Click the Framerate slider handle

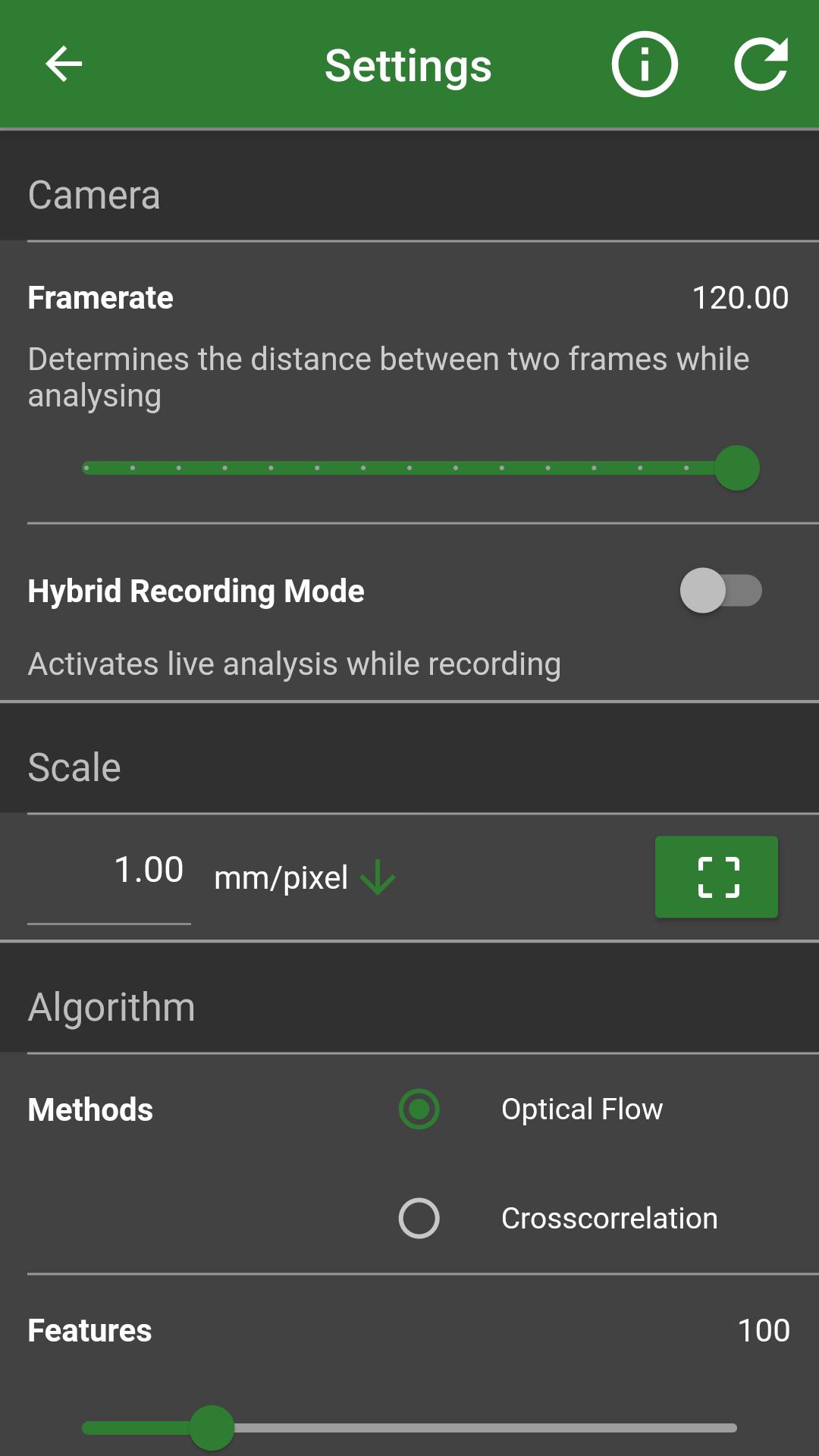737,468
